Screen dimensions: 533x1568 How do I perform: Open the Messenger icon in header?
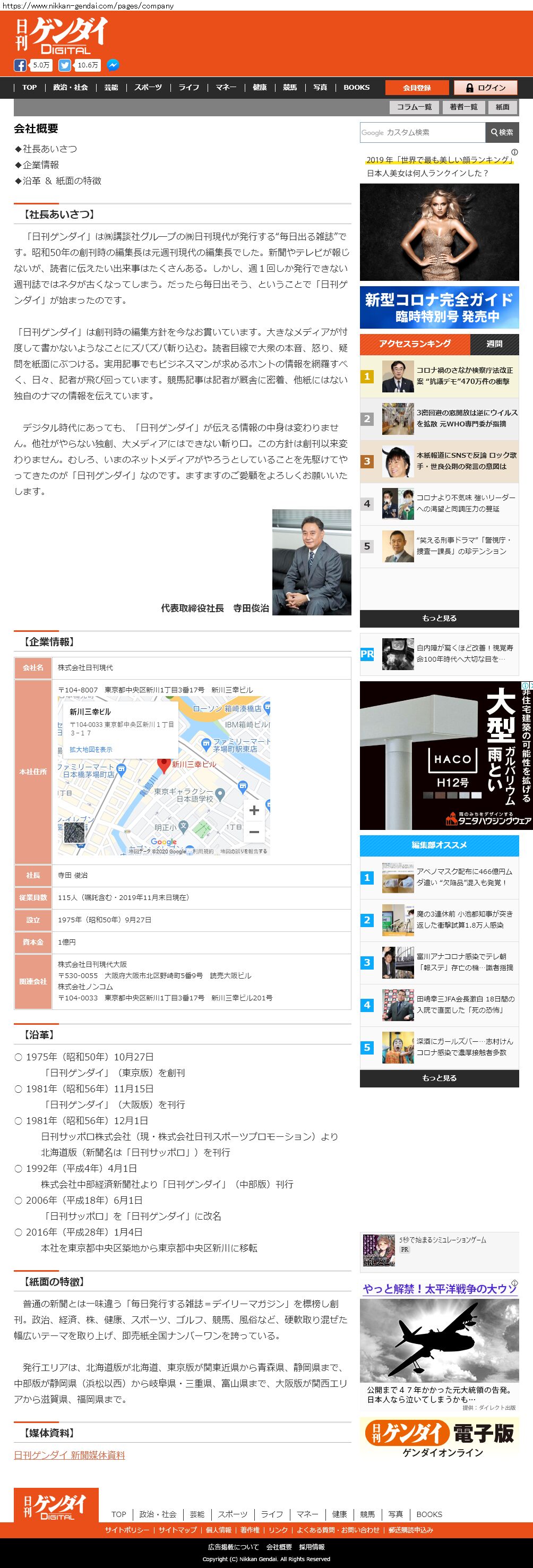point(113,65)
